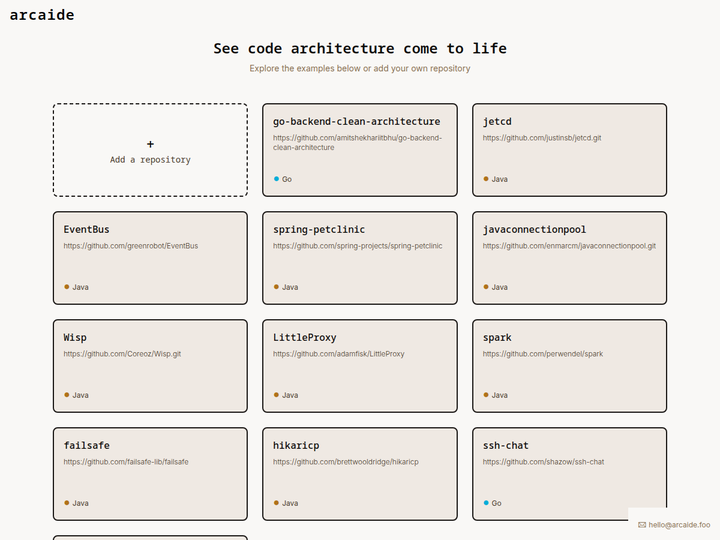Open the LittleProxy repository card
Image resolution: width=720 pixels, height=540 pixels.
[360, 366]
